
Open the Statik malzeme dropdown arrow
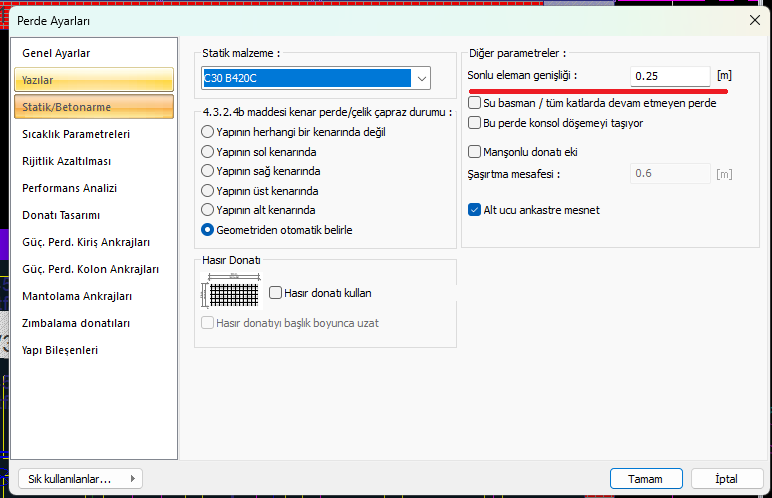tap(421, 78)
